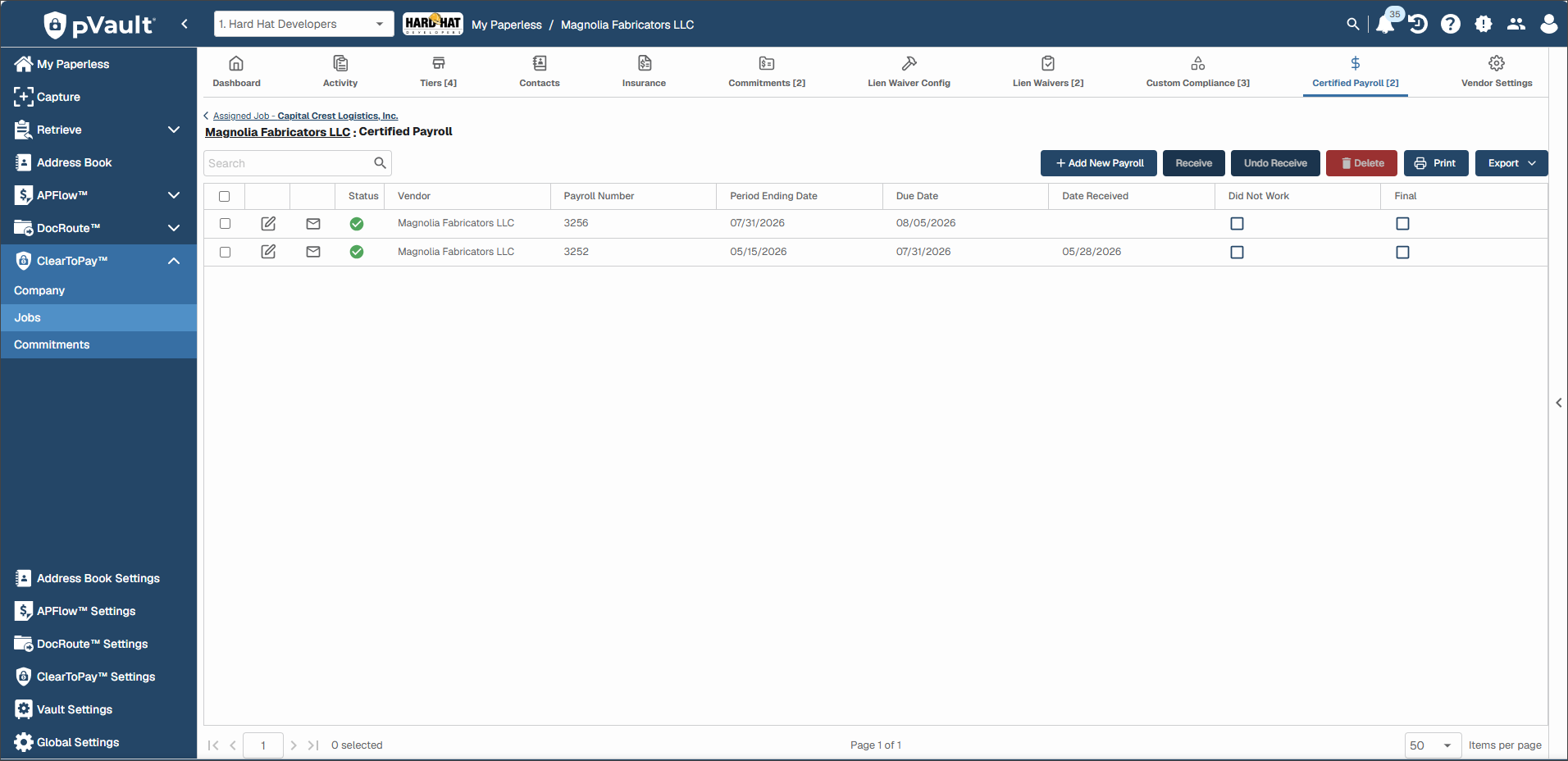Switch to the Tiers [4] tab
The image size is (1568, 761).
click(439, 71)
